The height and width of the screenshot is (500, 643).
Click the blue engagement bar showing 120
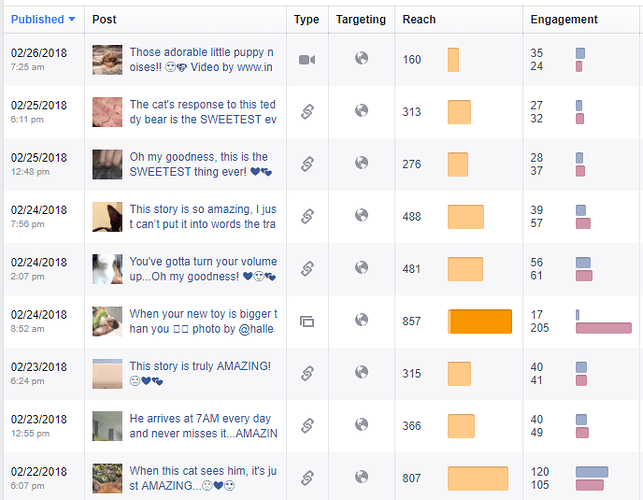[591, 471]
